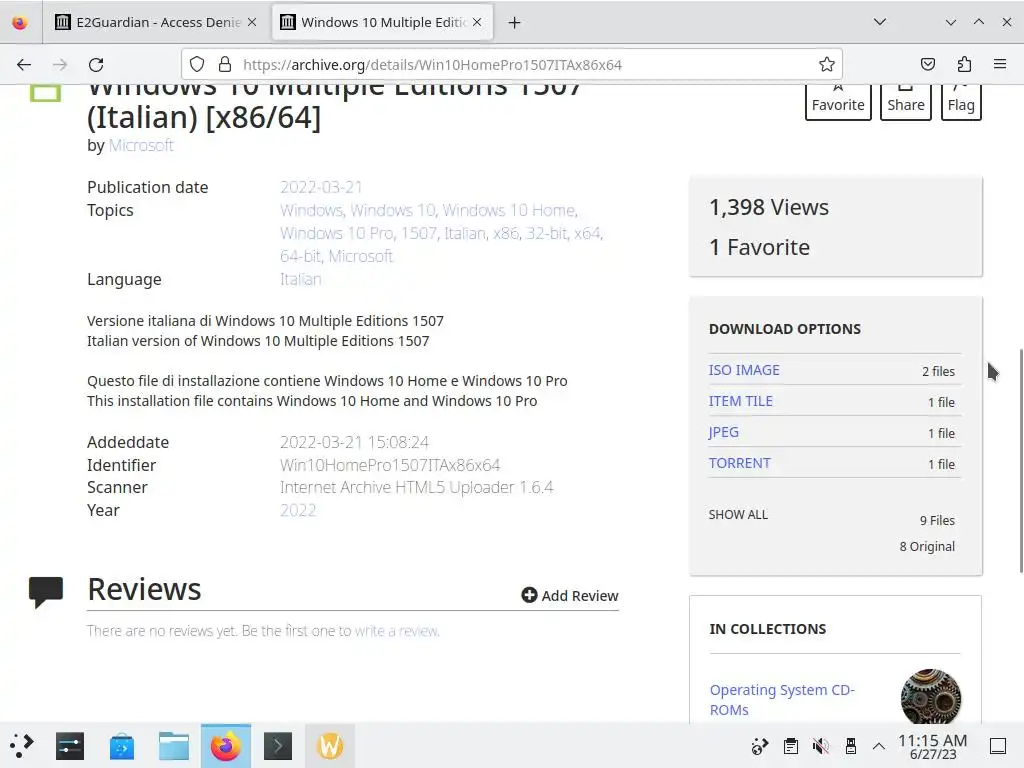1024x768 pixels.
Task: Click SHOW ALL download files
Action: [x=738, y=515]
